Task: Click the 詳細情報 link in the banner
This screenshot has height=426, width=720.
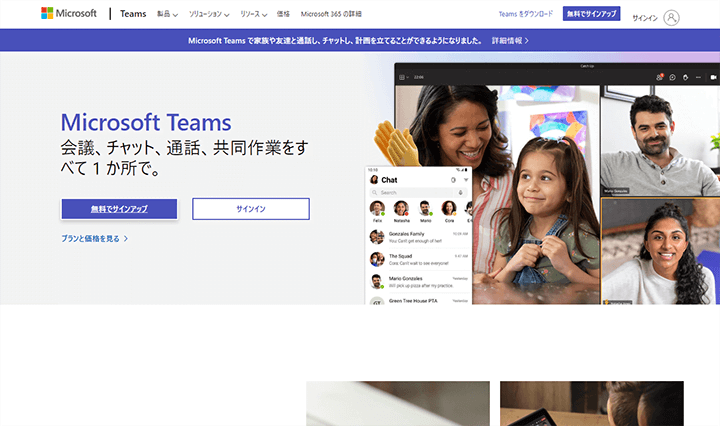Action: coord(510,41)
